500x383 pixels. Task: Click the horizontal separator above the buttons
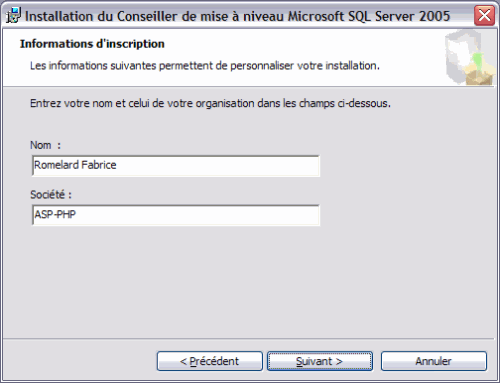(x=249, y=339)
